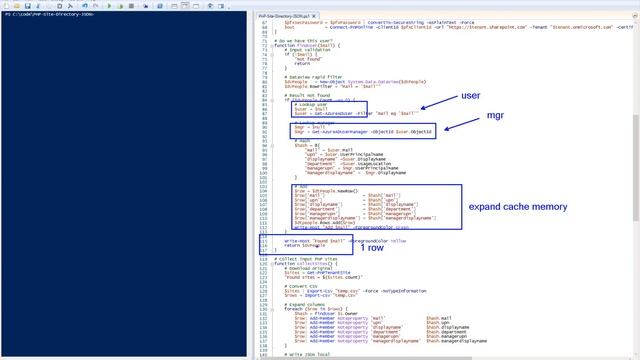Click the ConvertTo-SecureString line 67

point(380,22)
